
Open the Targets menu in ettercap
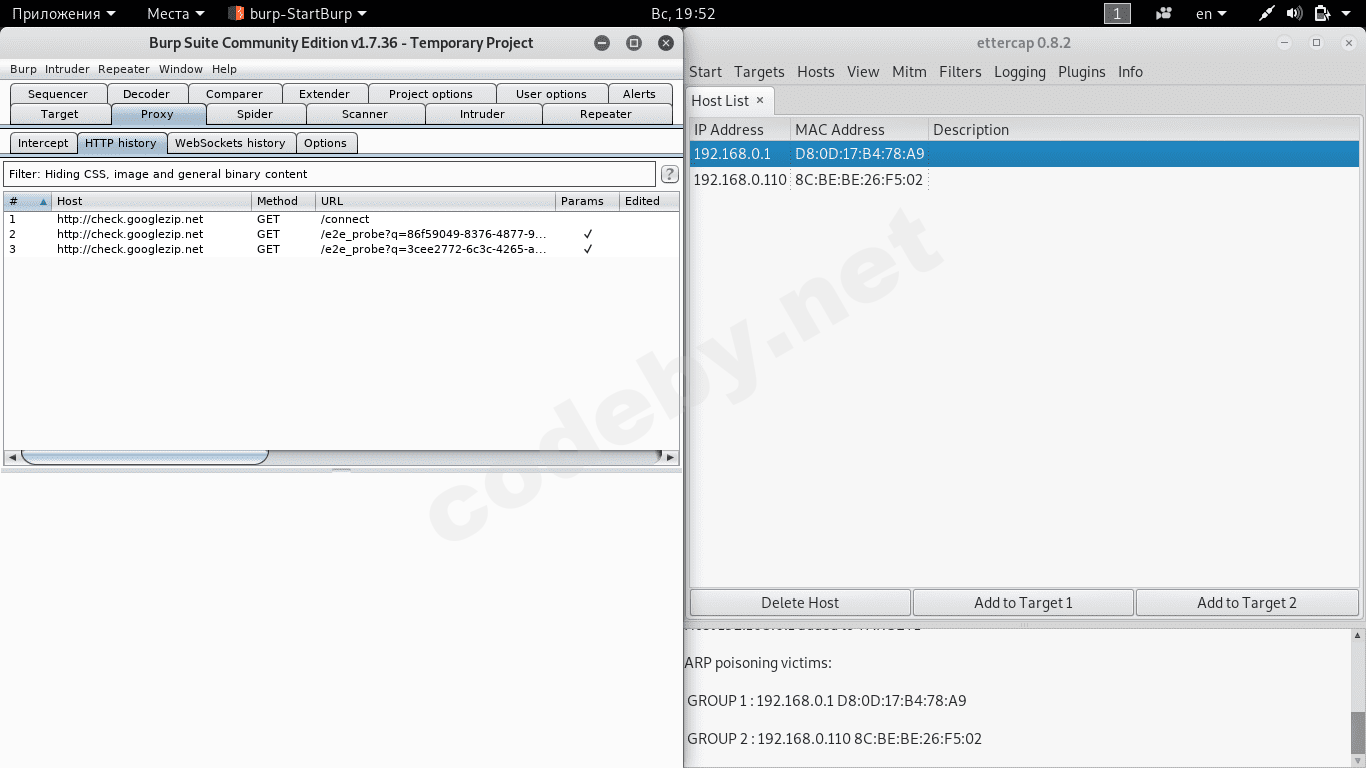pyautogui.click(x=759, y=72)
